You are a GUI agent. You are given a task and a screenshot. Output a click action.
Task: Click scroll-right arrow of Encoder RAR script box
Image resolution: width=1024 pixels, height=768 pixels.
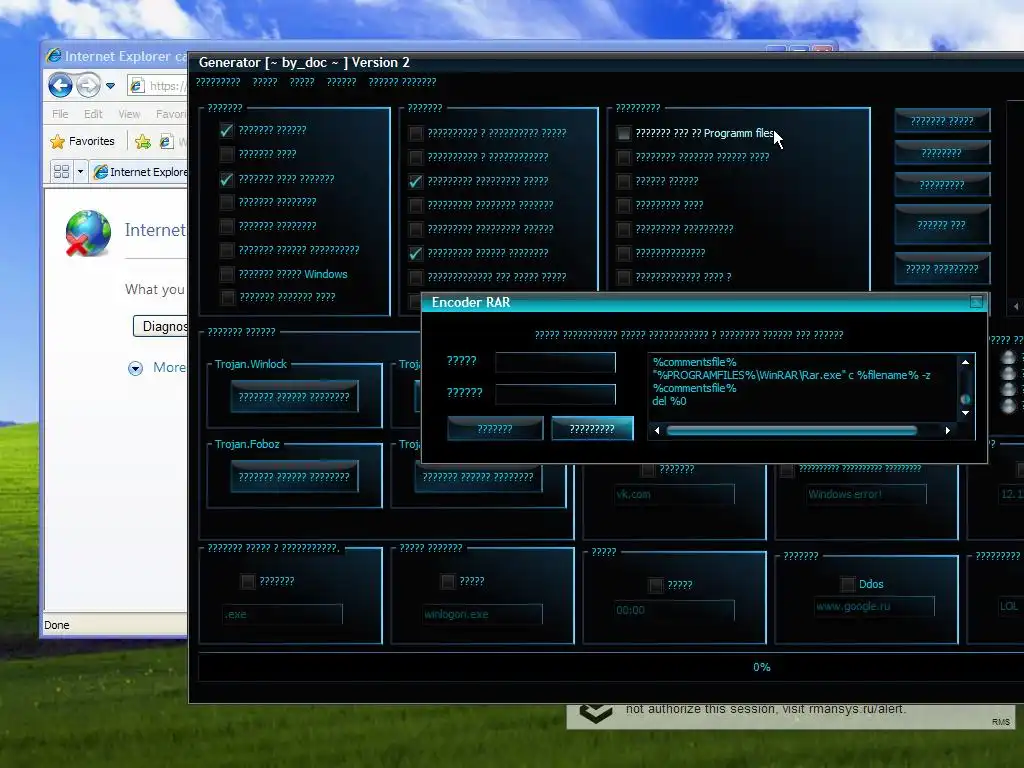click(948, 430)
